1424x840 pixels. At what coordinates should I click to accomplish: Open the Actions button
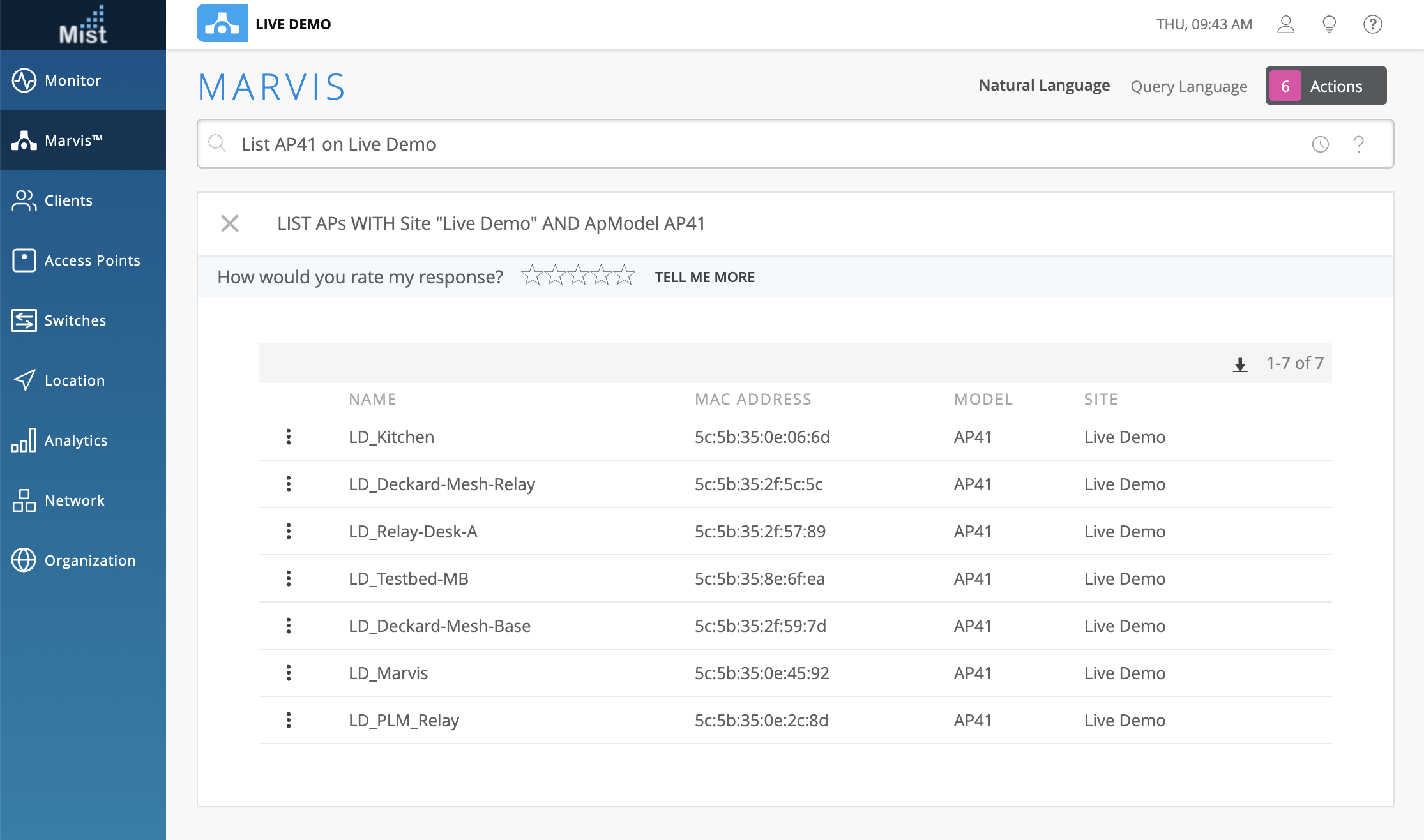(1326, 86)
